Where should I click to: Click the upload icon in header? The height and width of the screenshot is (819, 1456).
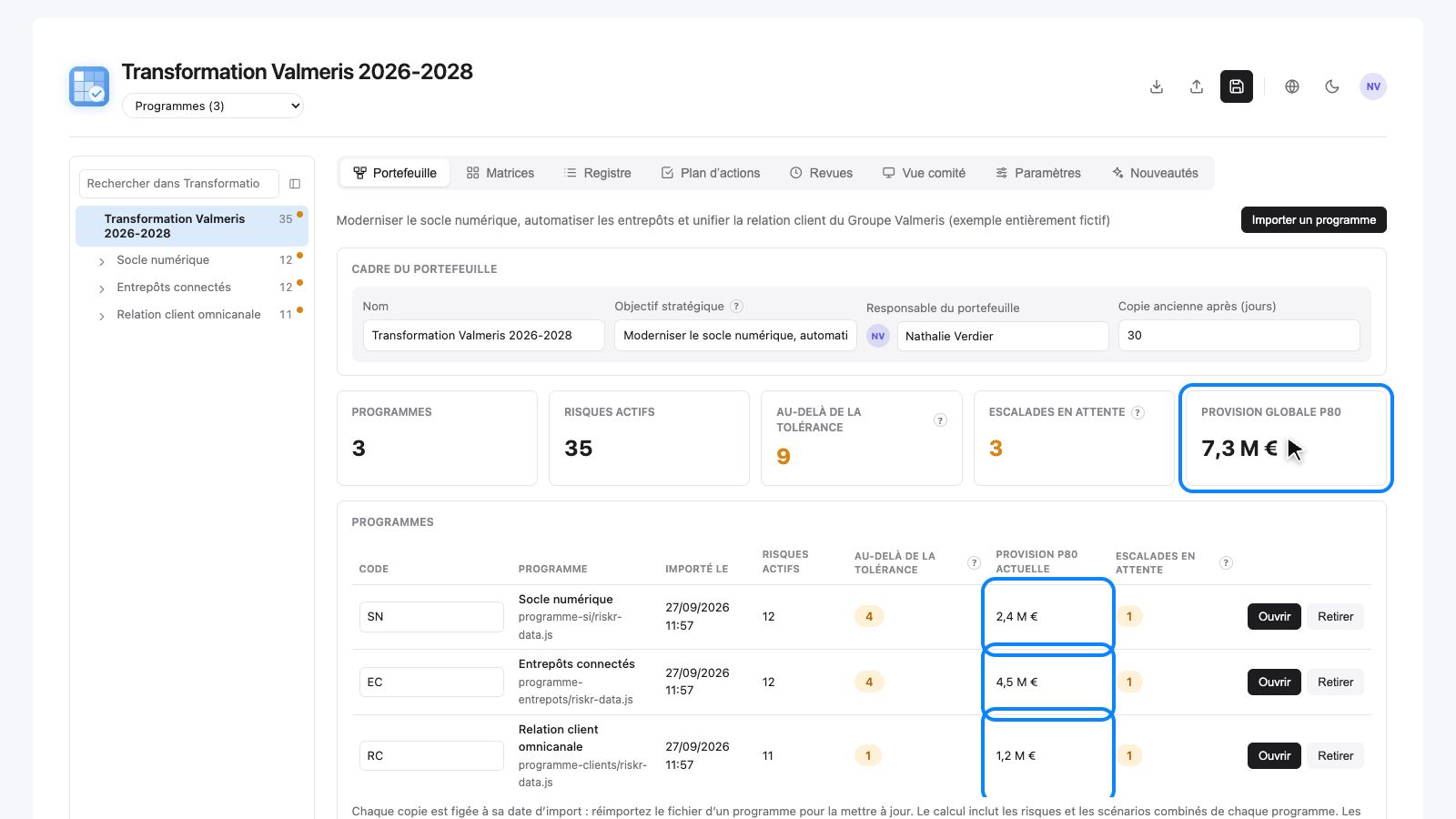coord(1197,86)
